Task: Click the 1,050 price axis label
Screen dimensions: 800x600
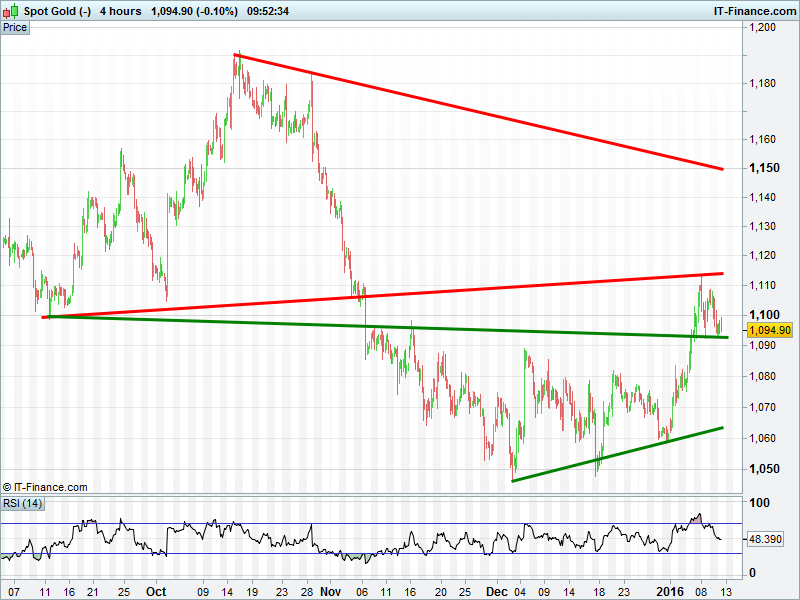Action: click(765, 469)
